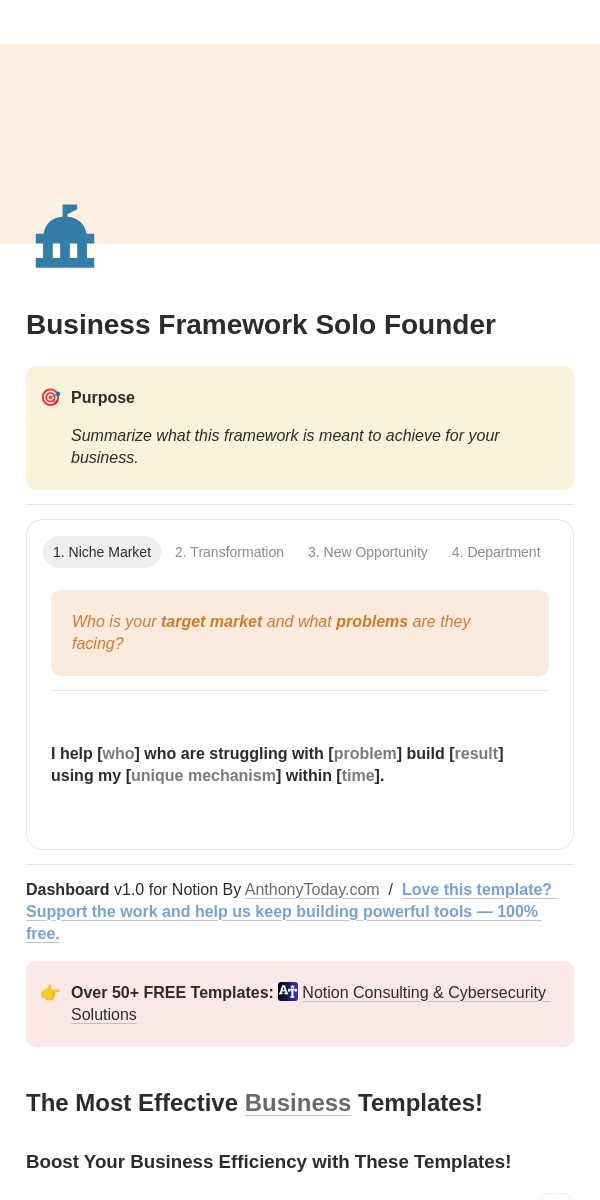
Task: Click the blue government building page icon
Action: 65,236
